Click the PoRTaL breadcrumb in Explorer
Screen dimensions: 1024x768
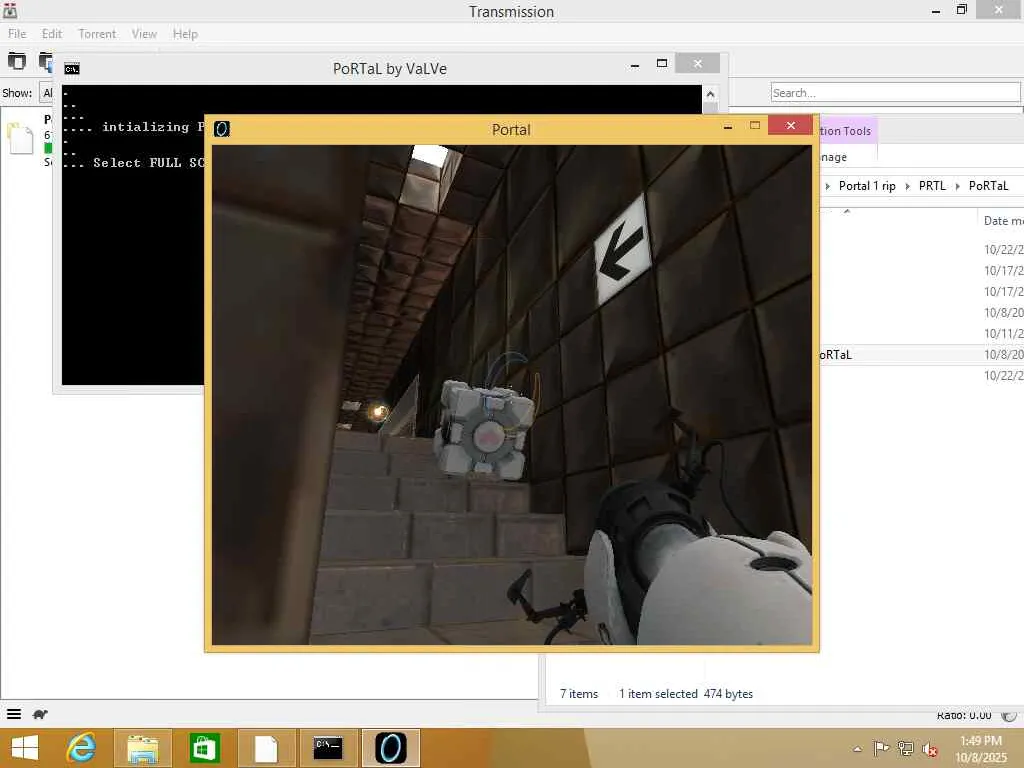point(988,186)
